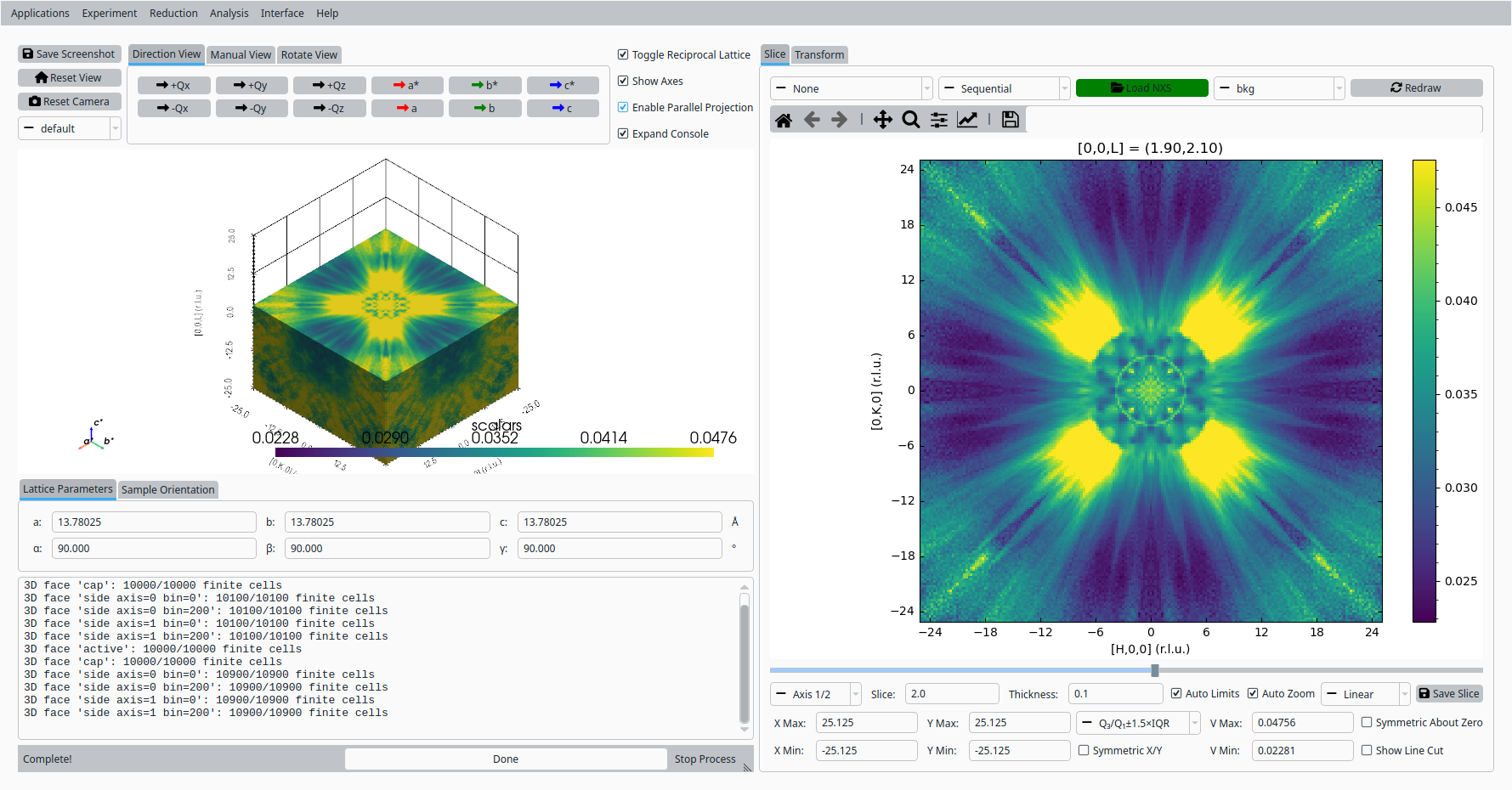This screenshot has height=790, width=1512.
Task: Click the save figure floppy icon
Action: pyautogui.click(x=1010, y=120)
